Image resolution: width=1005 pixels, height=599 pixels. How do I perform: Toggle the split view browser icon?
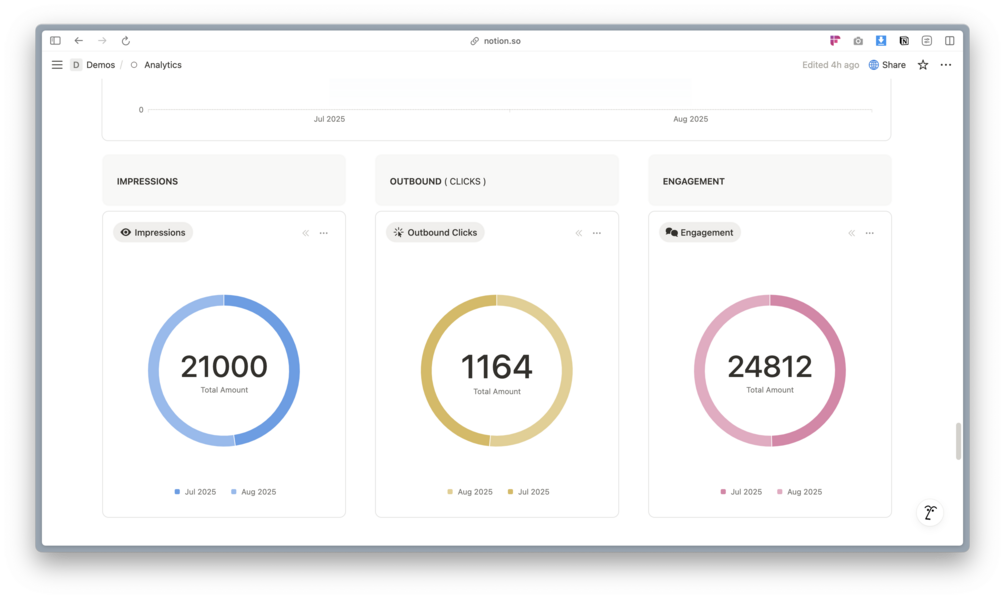(x=949, y=40)
